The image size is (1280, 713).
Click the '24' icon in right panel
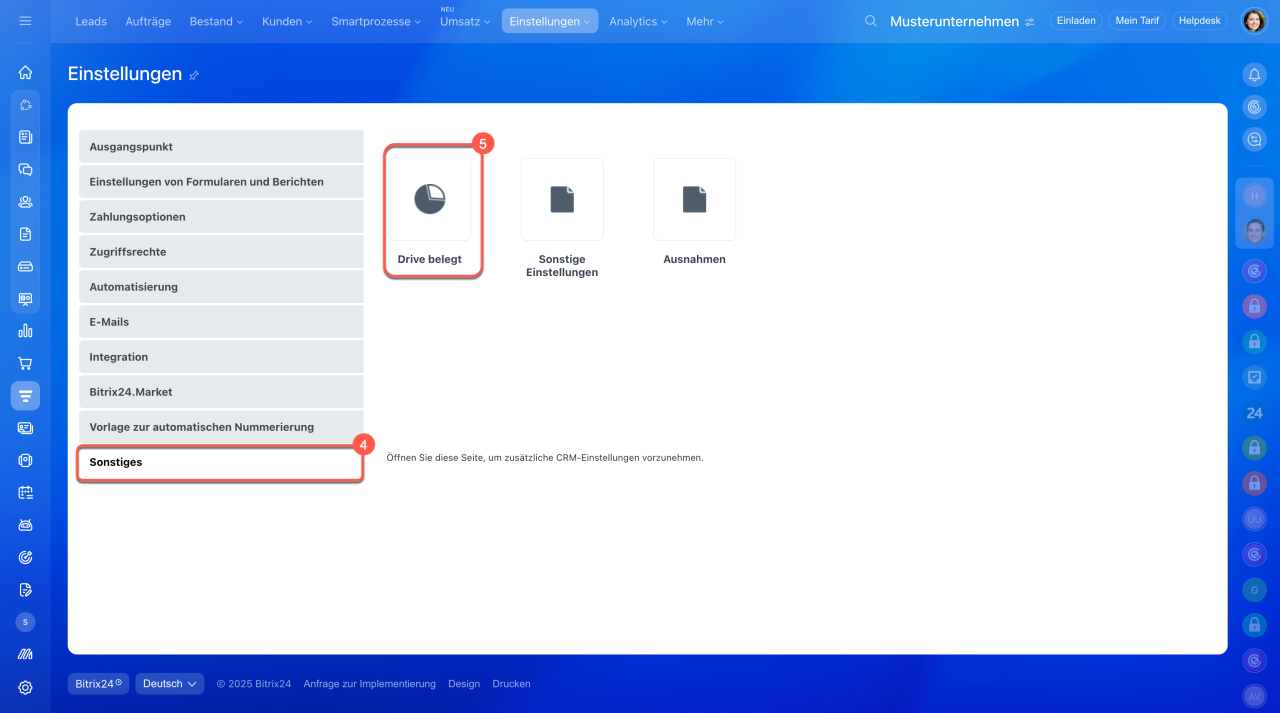(1254, 413)
